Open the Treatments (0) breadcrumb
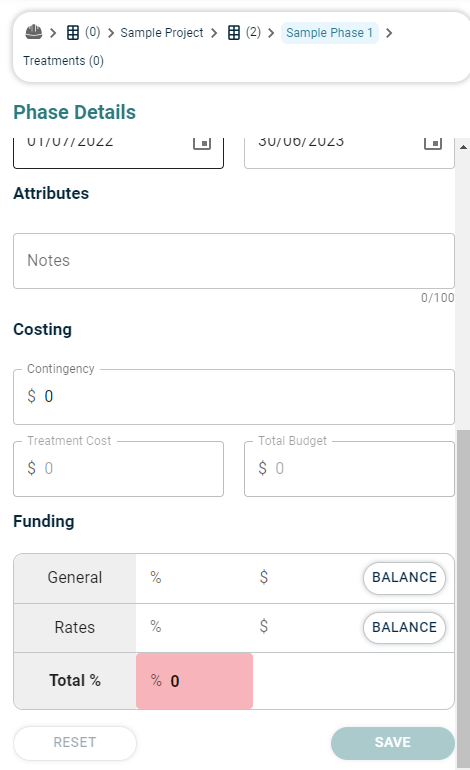470x770 pixels. point(63,61)
